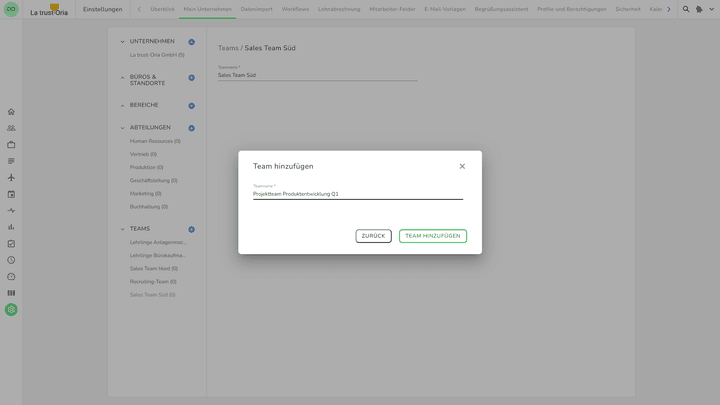Click the Zurück button
The height and width of the screenshot is (405, 720).
(x=373, y=236)
